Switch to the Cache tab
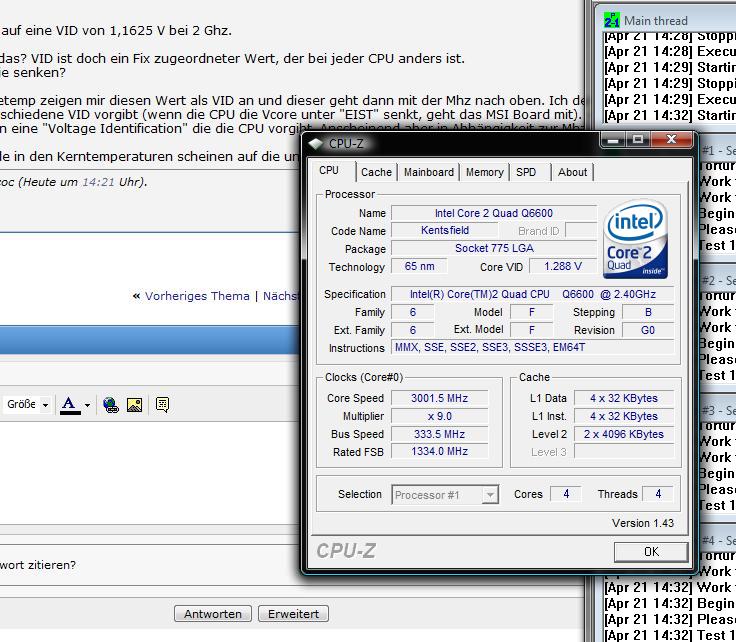The width and height of the screenshot is (736, 642). (376, 172)
